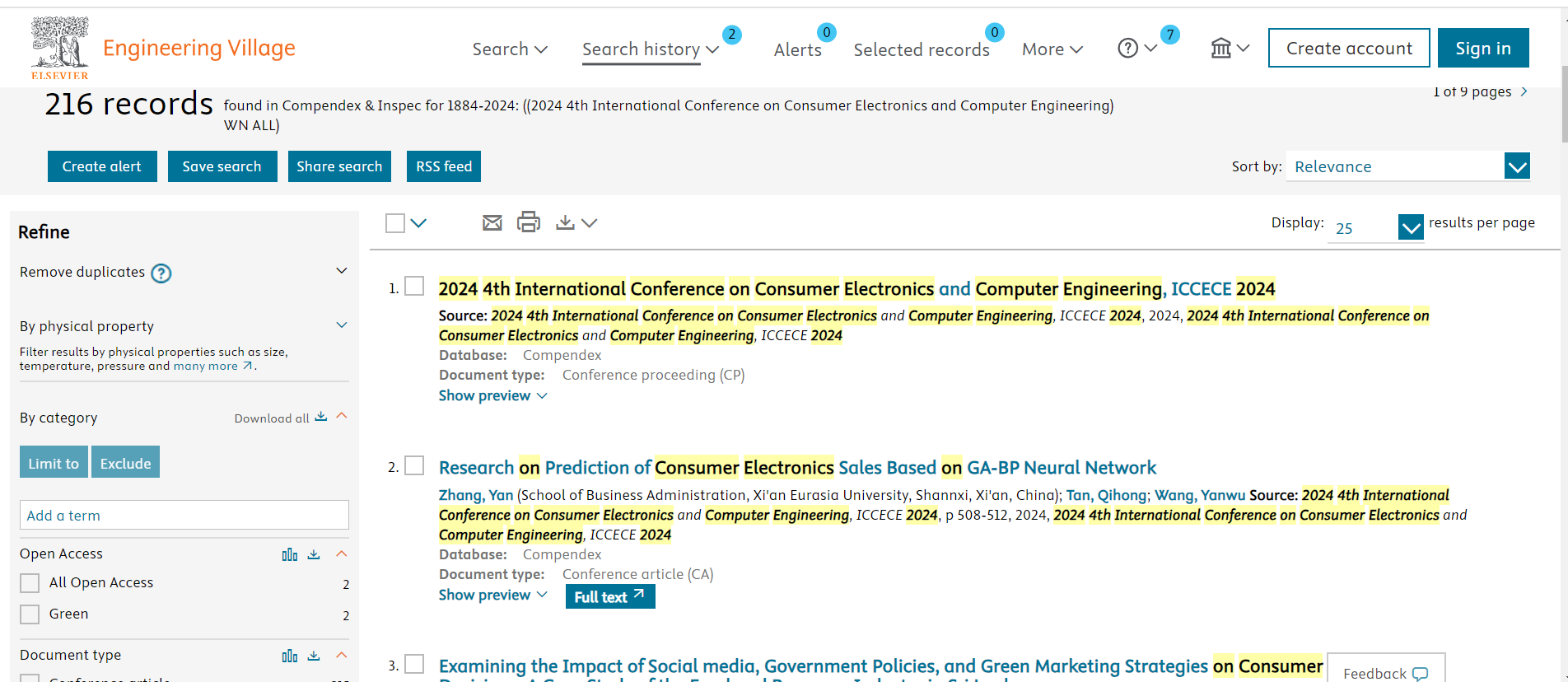Open Search history menu
This screenshot has height=682, width=1568.
(x=650, y=49)
